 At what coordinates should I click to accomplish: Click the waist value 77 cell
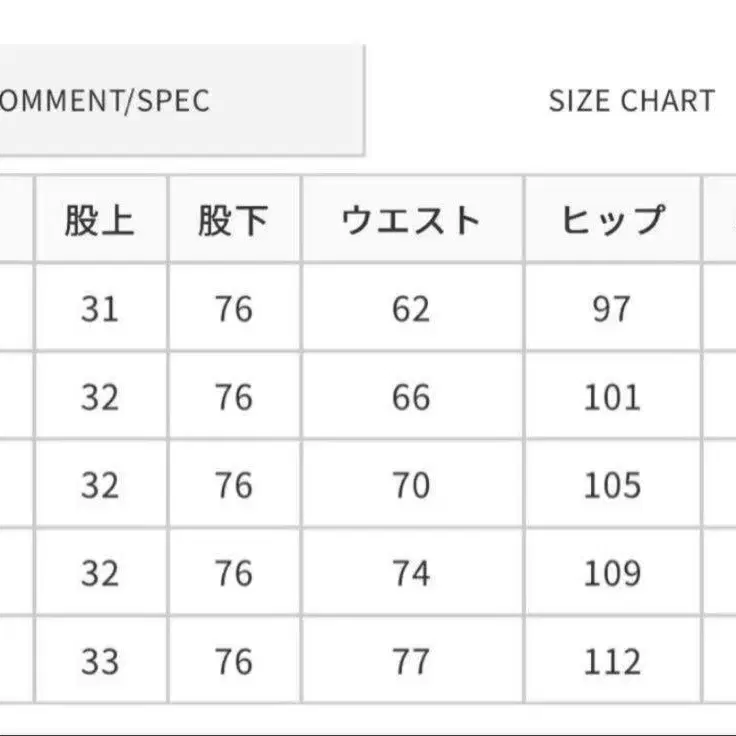[x=411, y=661]
